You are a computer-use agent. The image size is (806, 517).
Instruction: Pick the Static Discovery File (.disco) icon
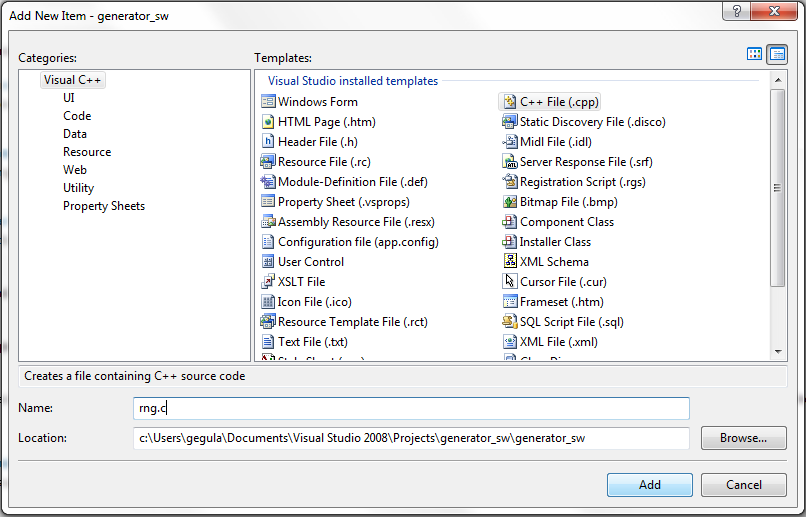[509, 122]
